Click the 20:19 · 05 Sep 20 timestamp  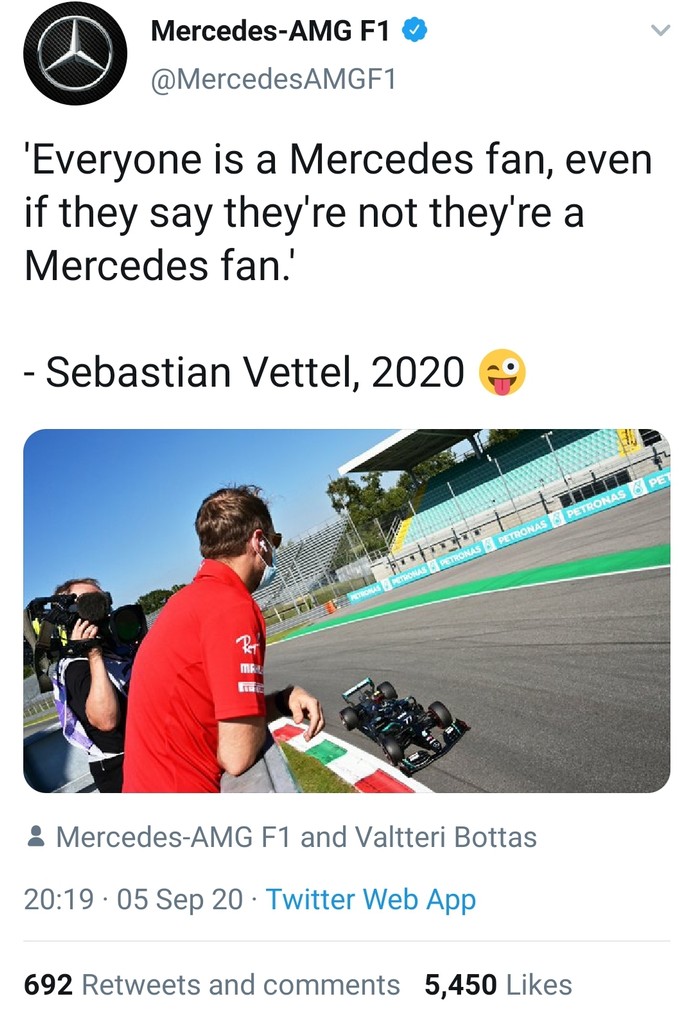click(133, 899)
